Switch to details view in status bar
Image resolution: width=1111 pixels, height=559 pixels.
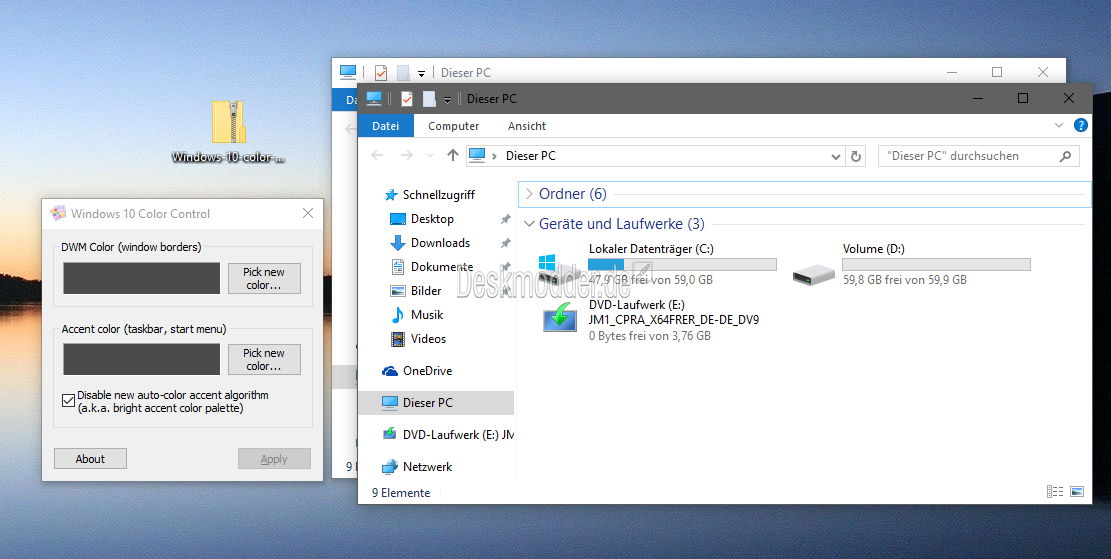1054,492
